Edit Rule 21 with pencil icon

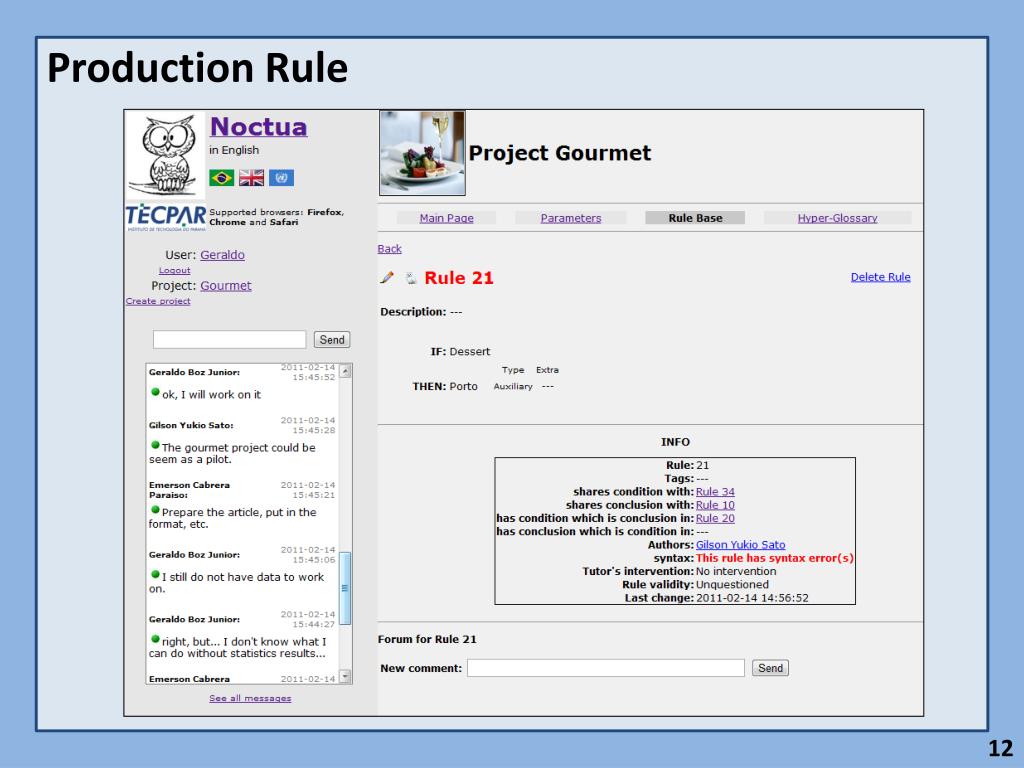tap(387, 278)
